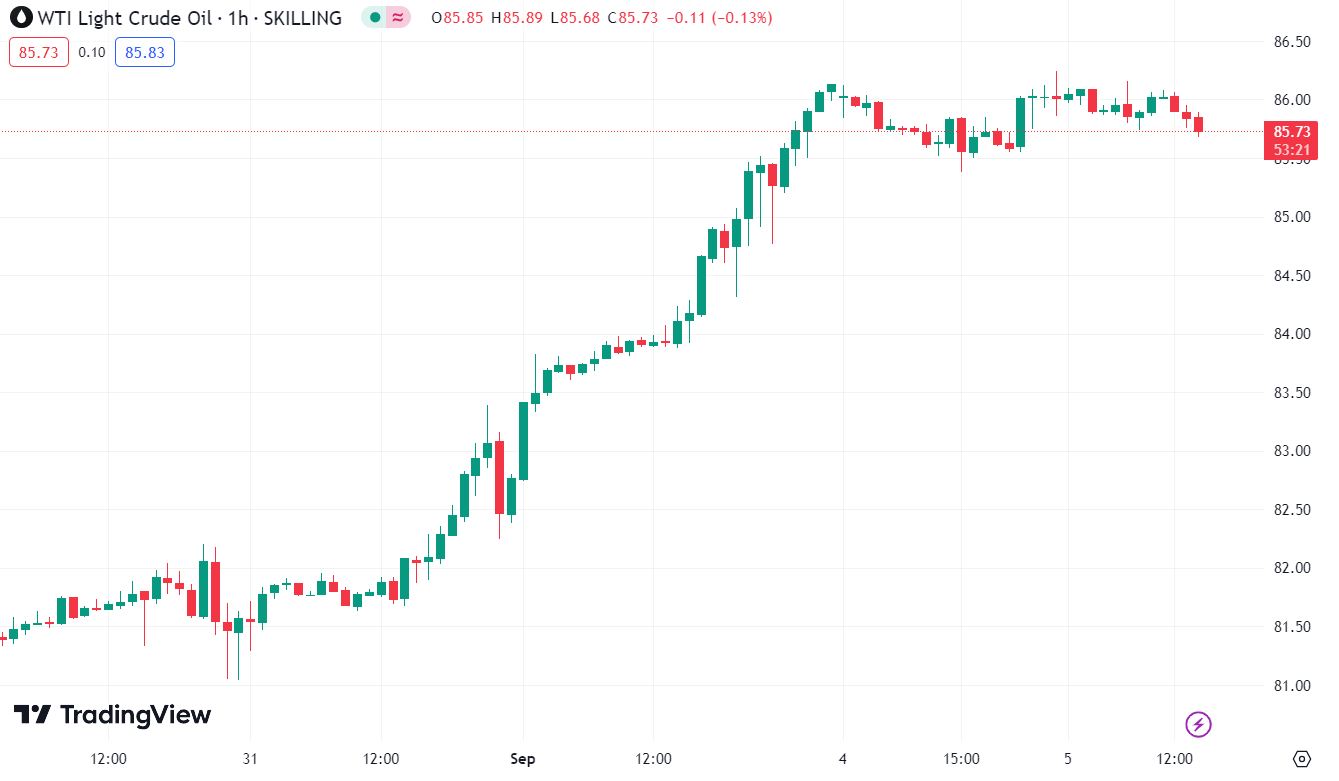Open chart settings via hexagon icon
Screen dimensions: 1339x781
click(1301, 758)
